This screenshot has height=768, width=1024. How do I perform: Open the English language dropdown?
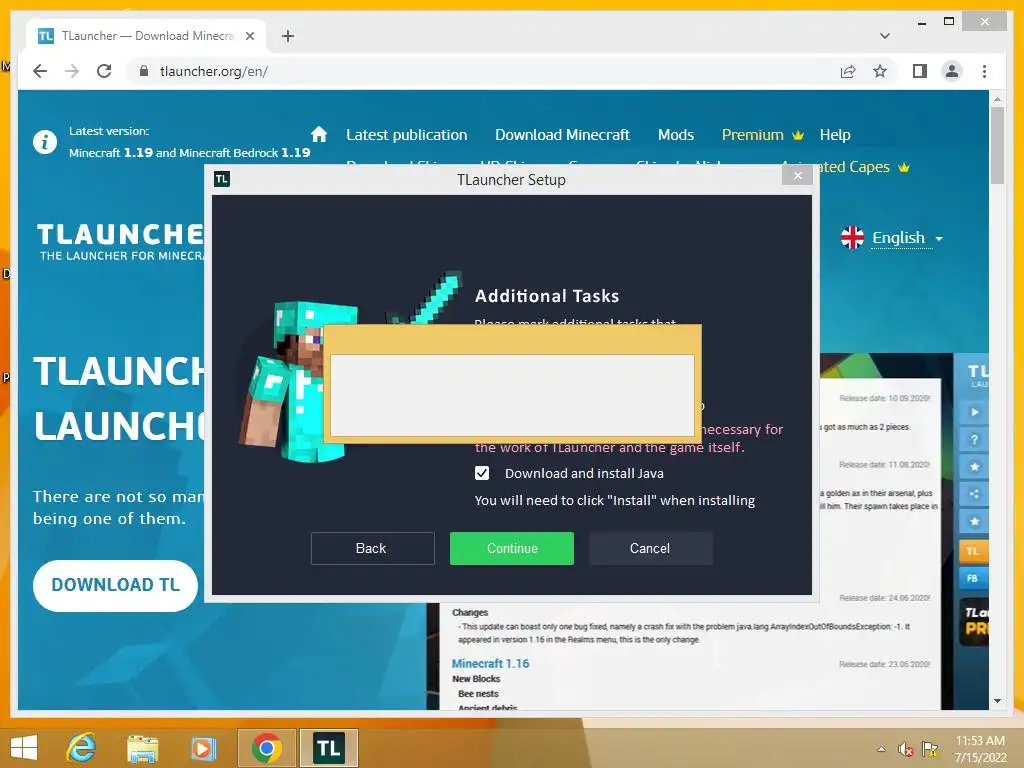[x=907, y=238]
